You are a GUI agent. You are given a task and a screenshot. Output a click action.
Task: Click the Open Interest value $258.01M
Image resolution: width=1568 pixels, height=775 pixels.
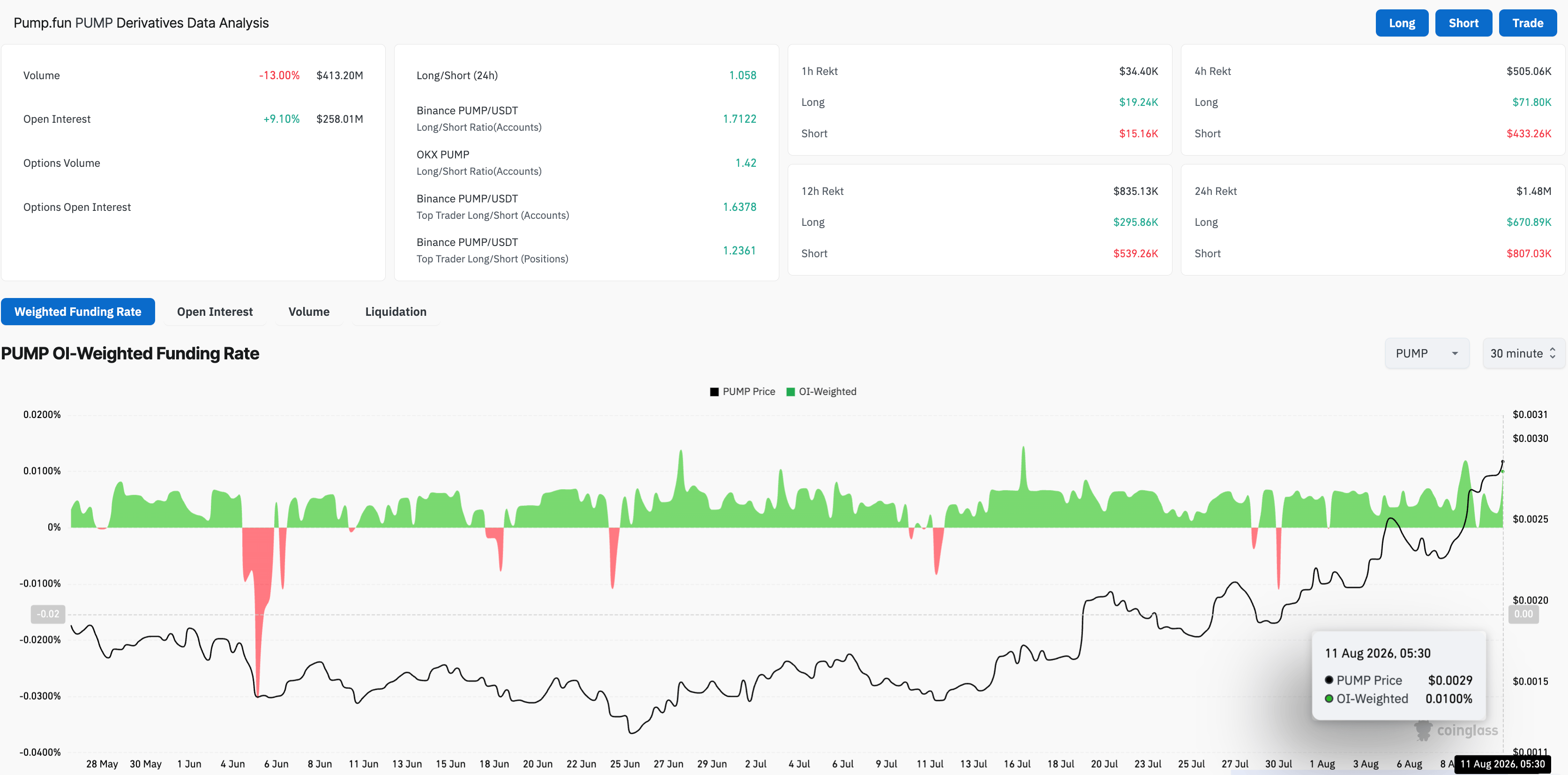[340, 119]
